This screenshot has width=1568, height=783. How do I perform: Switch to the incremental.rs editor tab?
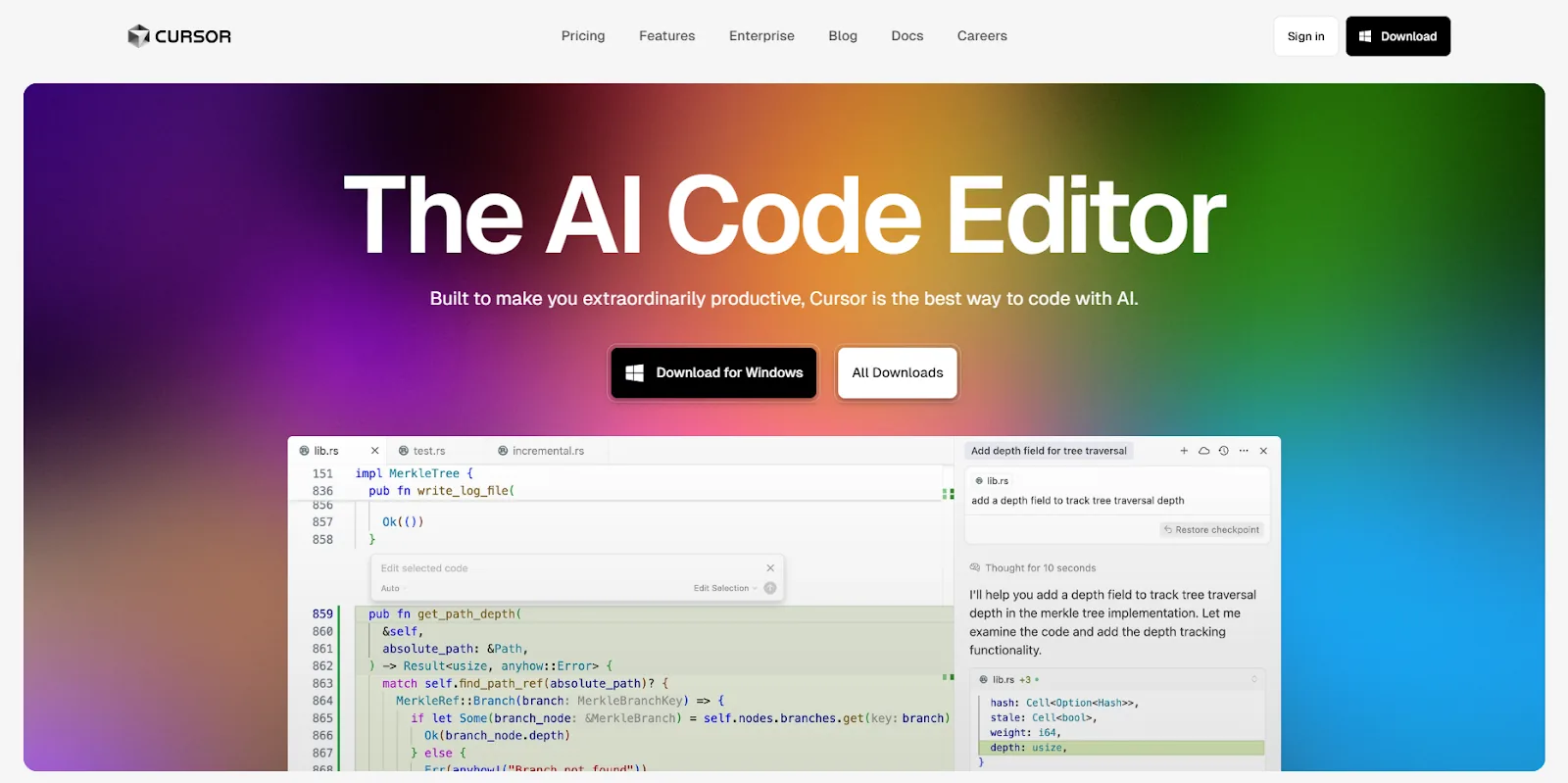541,451
